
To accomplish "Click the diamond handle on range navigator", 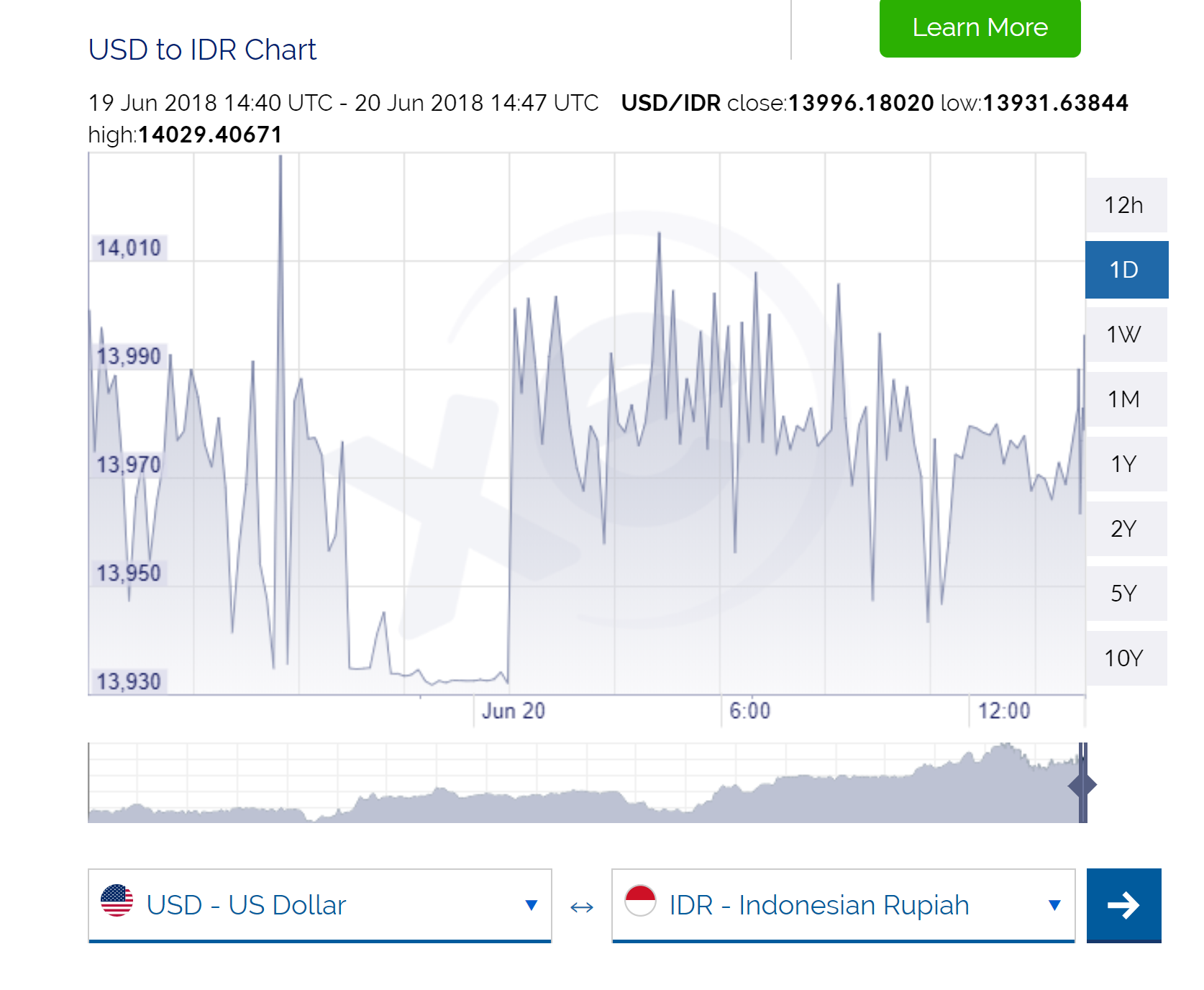I will [x=1082, y=785].
